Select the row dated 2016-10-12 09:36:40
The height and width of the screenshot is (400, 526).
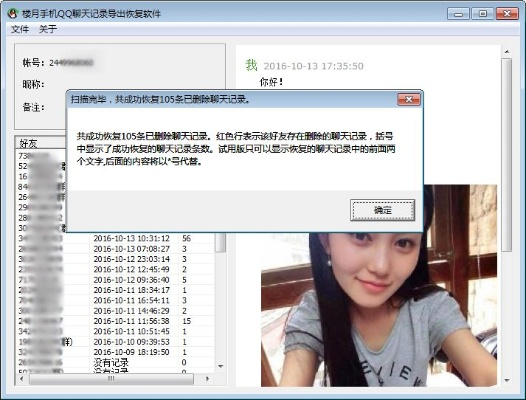[x=115, y=280]
